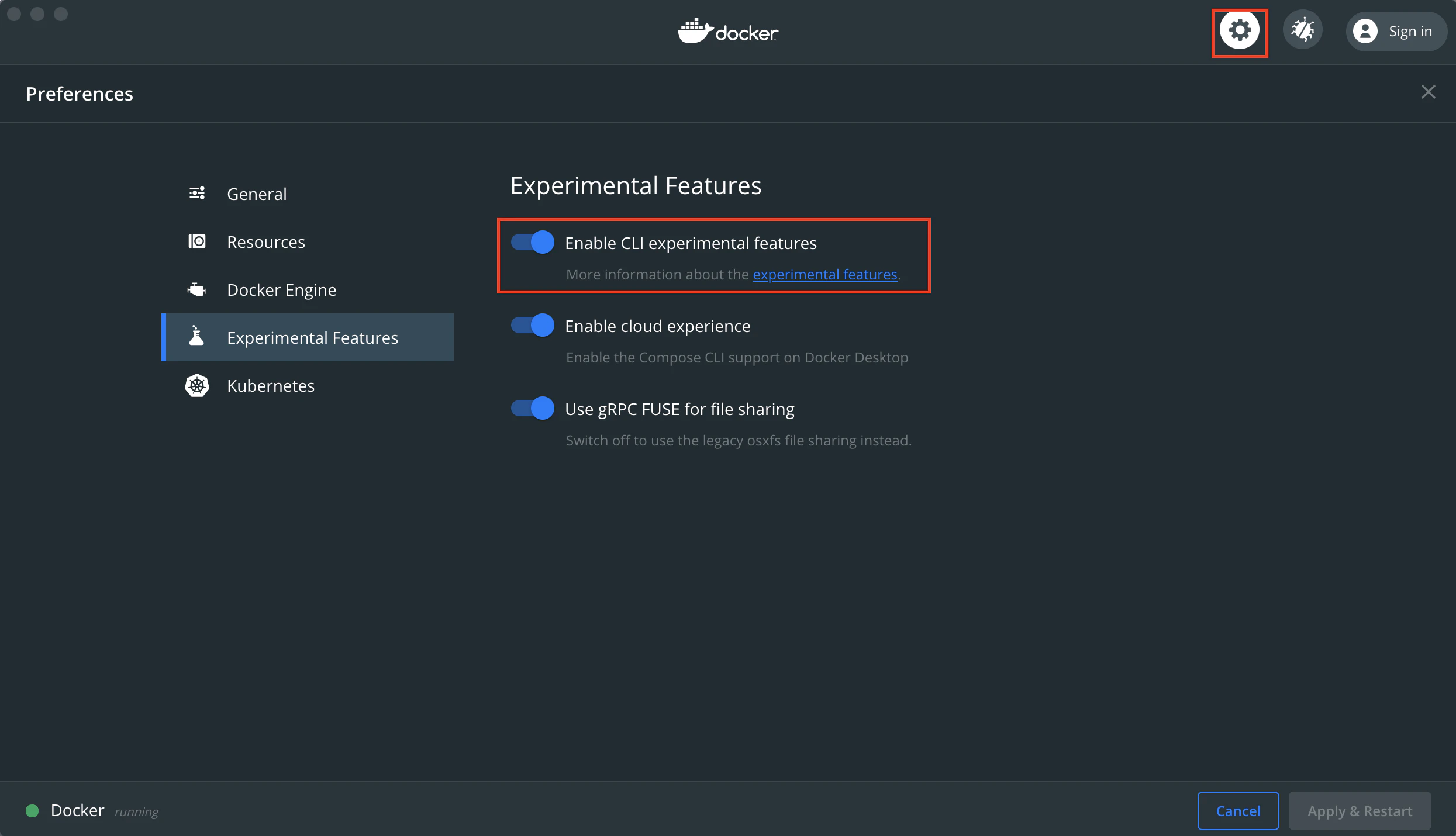Click Apply & Restart

[1360, 811]
